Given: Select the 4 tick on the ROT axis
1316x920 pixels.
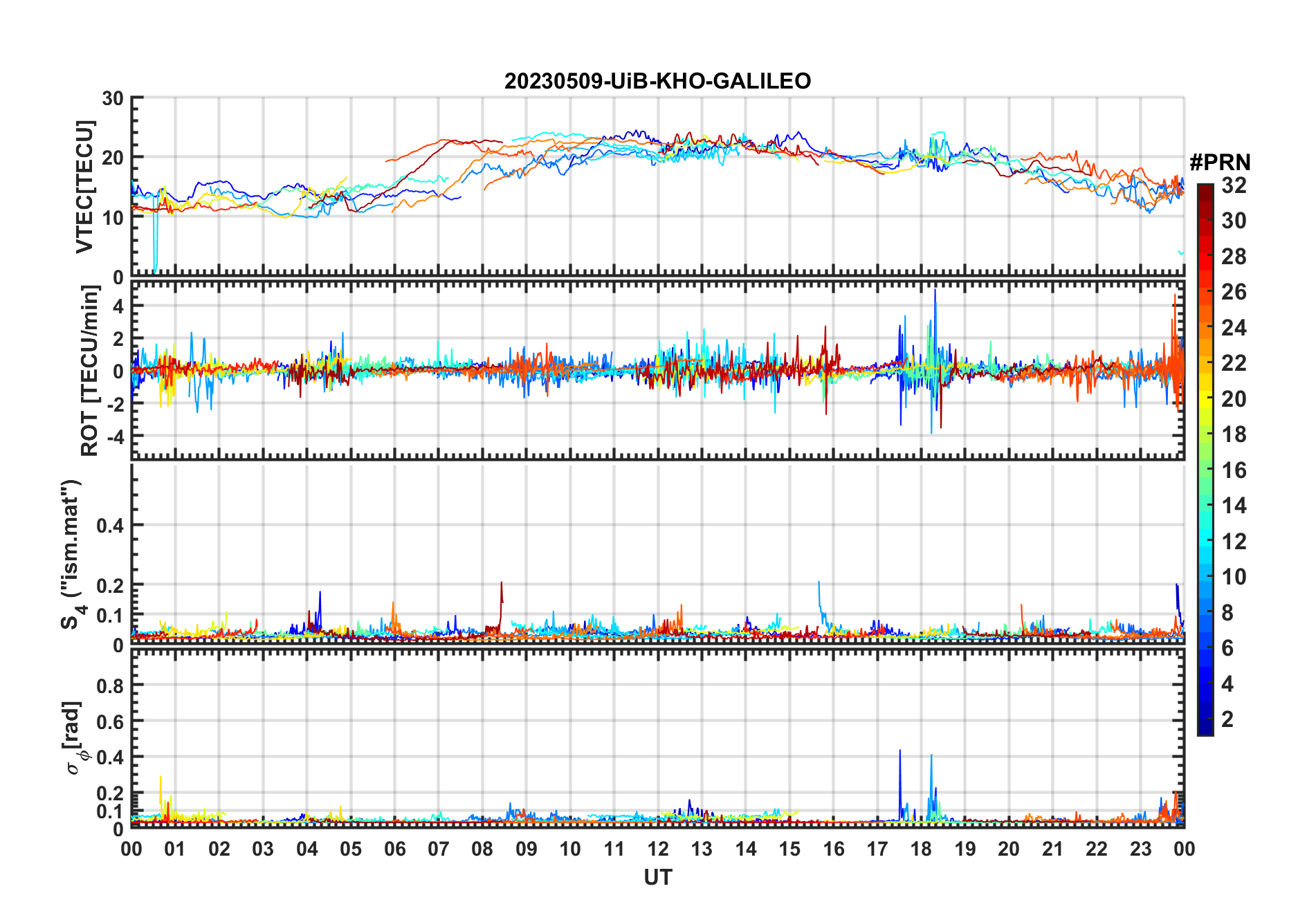Looking at the screenshot, I should pos(119,306).
